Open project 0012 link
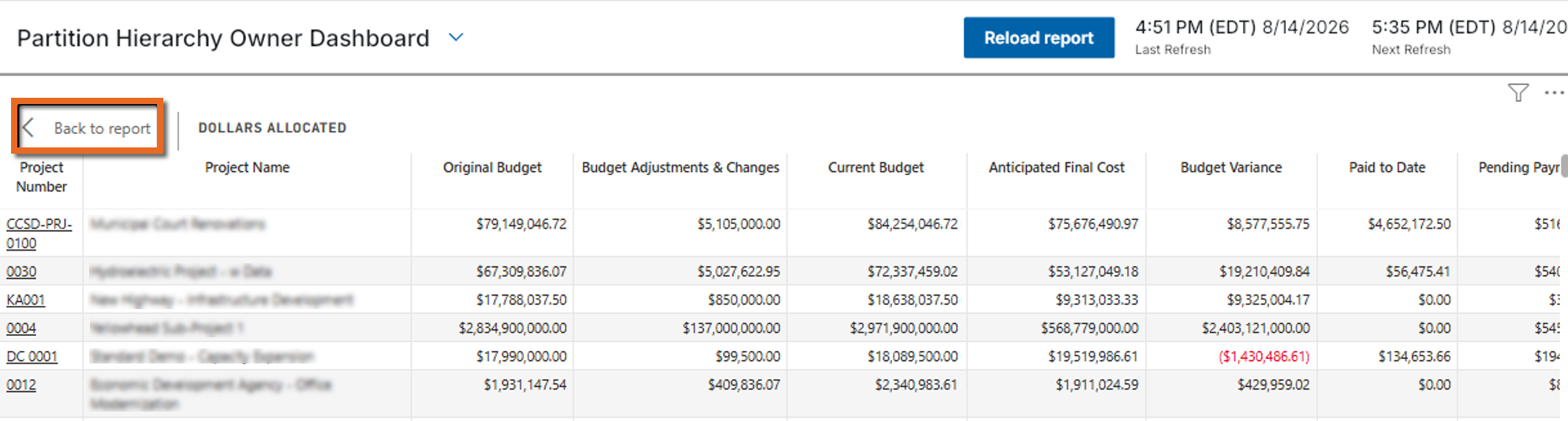Viewport: 1568px width, 421px height. click(x=21, y=385)
